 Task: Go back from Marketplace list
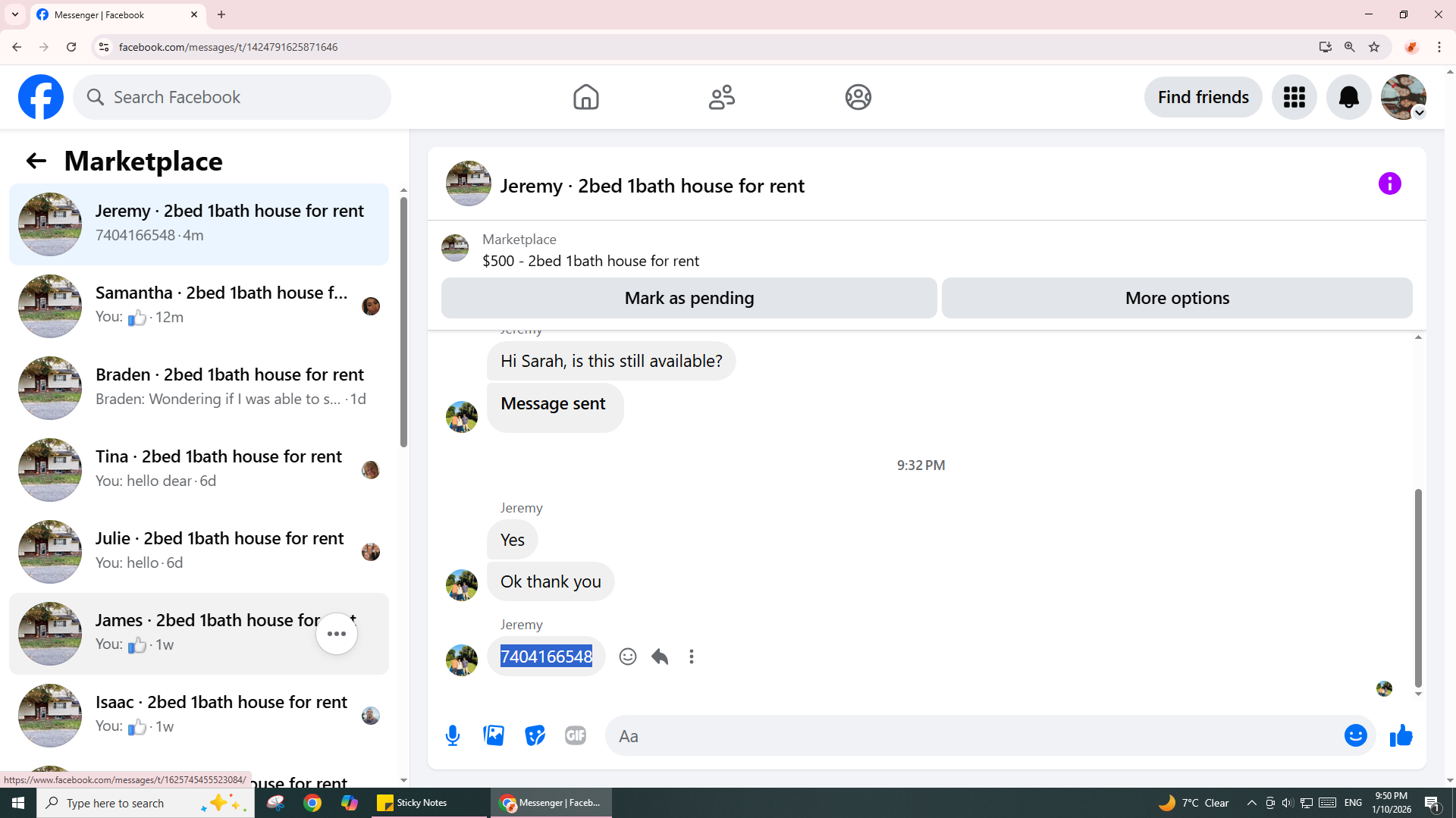36,161
